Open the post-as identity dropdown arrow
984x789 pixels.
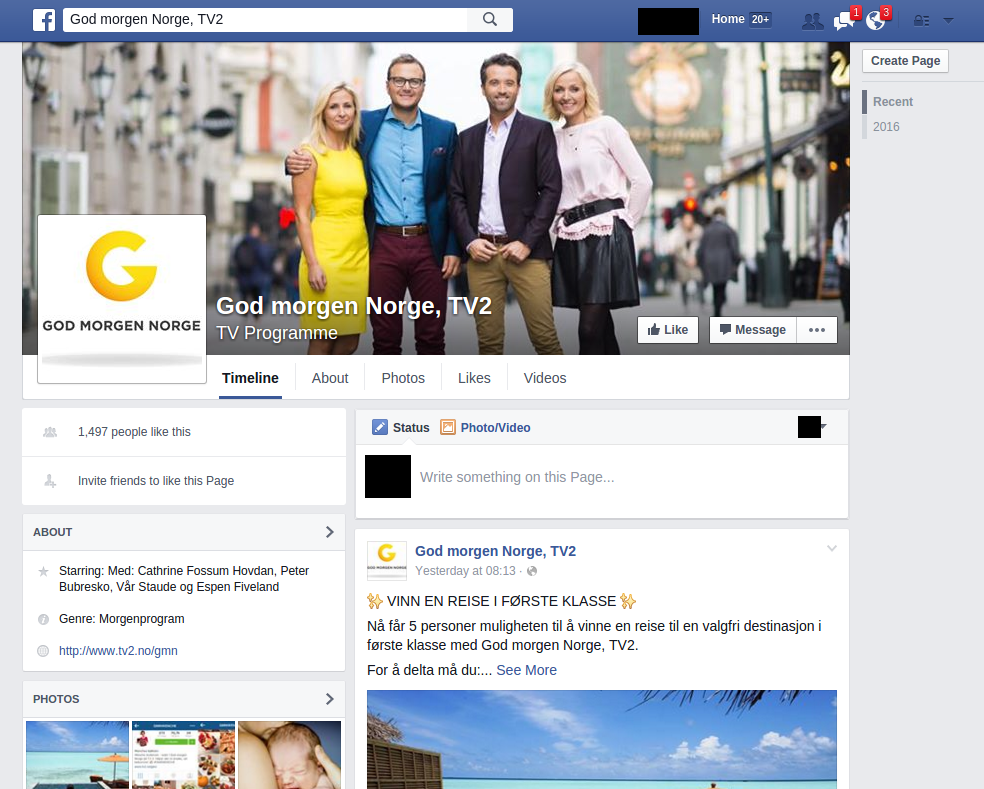click(823, 427)
